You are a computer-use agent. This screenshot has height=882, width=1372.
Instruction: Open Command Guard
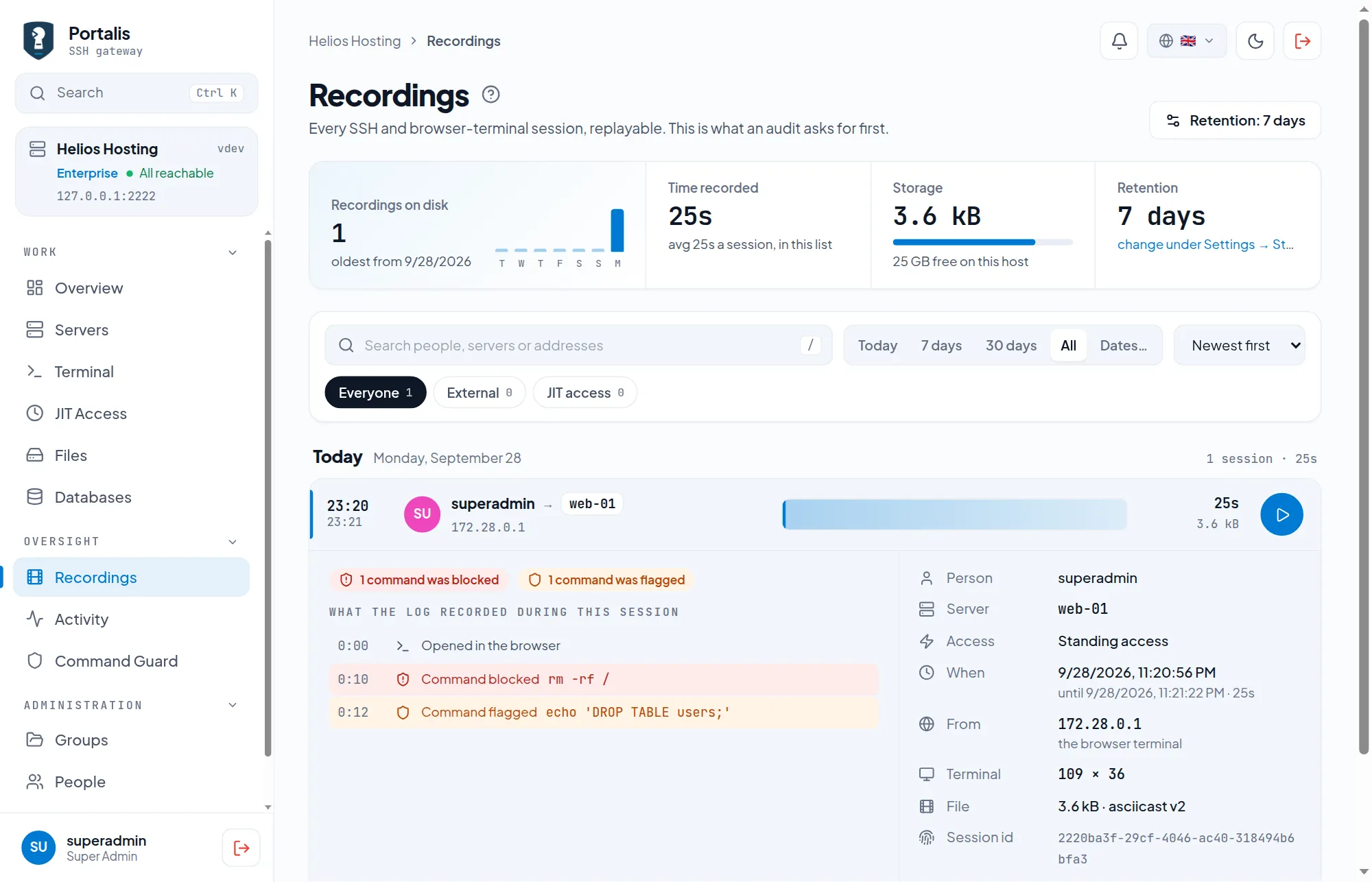[x=132, y=661]
